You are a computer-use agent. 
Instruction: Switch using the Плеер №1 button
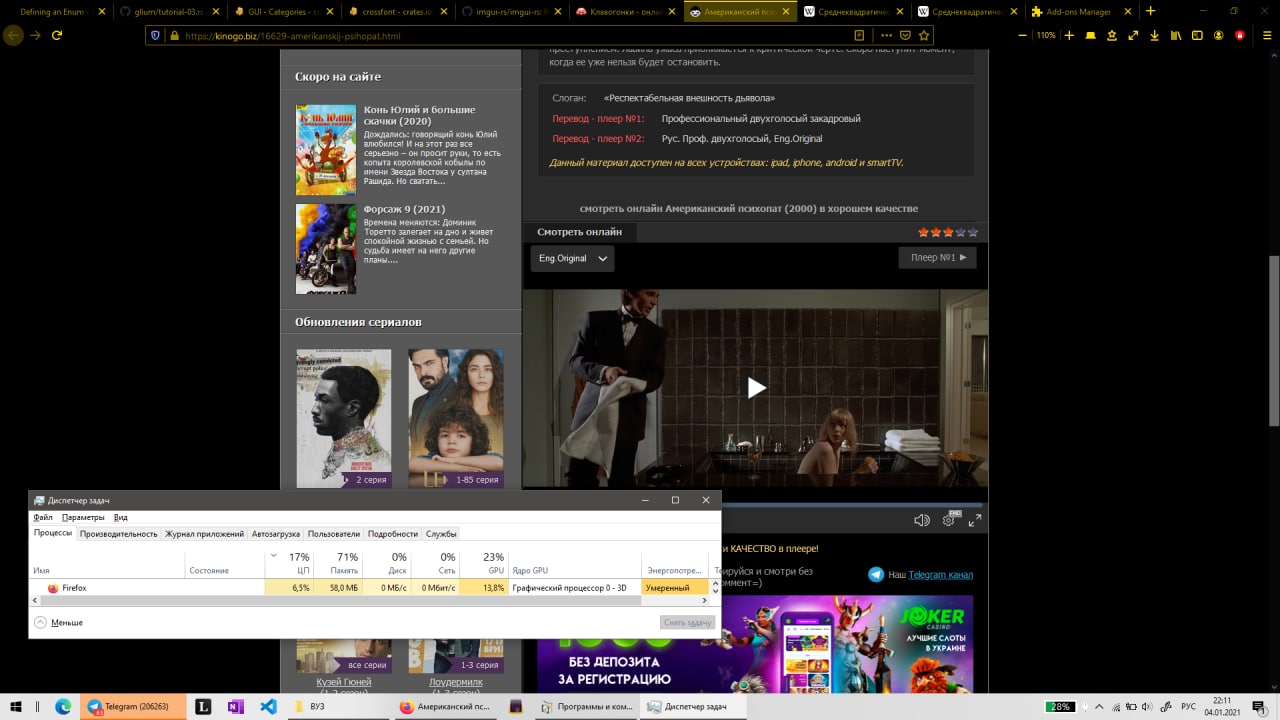(x=937, y=257)
